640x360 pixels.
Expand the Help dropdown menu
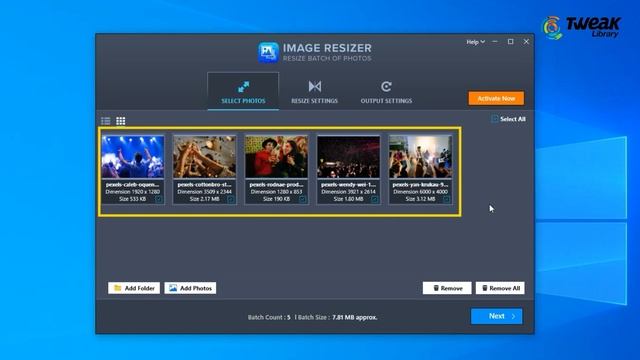476,42
